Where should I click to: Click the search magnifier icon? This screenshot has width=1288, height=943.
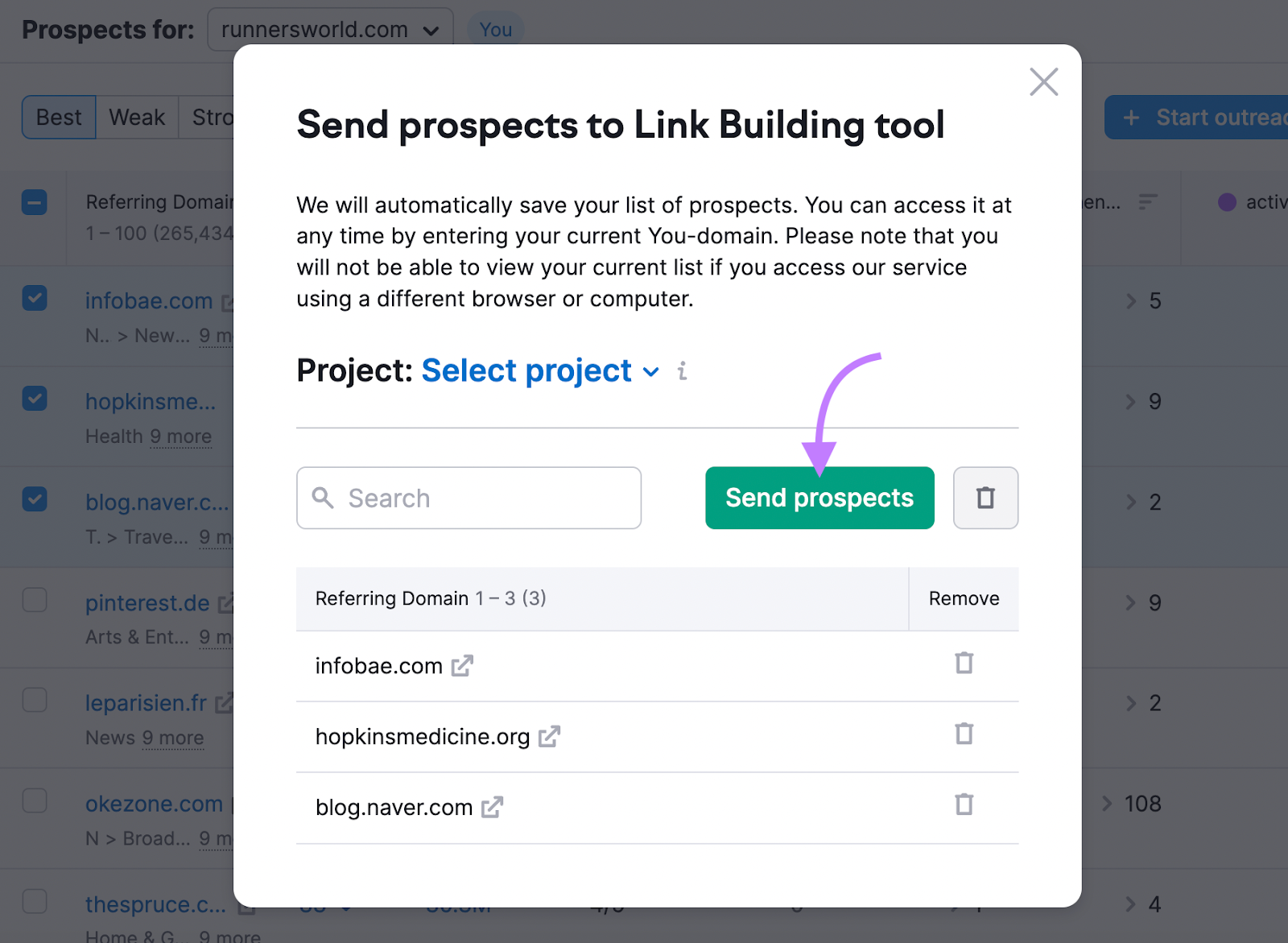[x=324, y=498]
